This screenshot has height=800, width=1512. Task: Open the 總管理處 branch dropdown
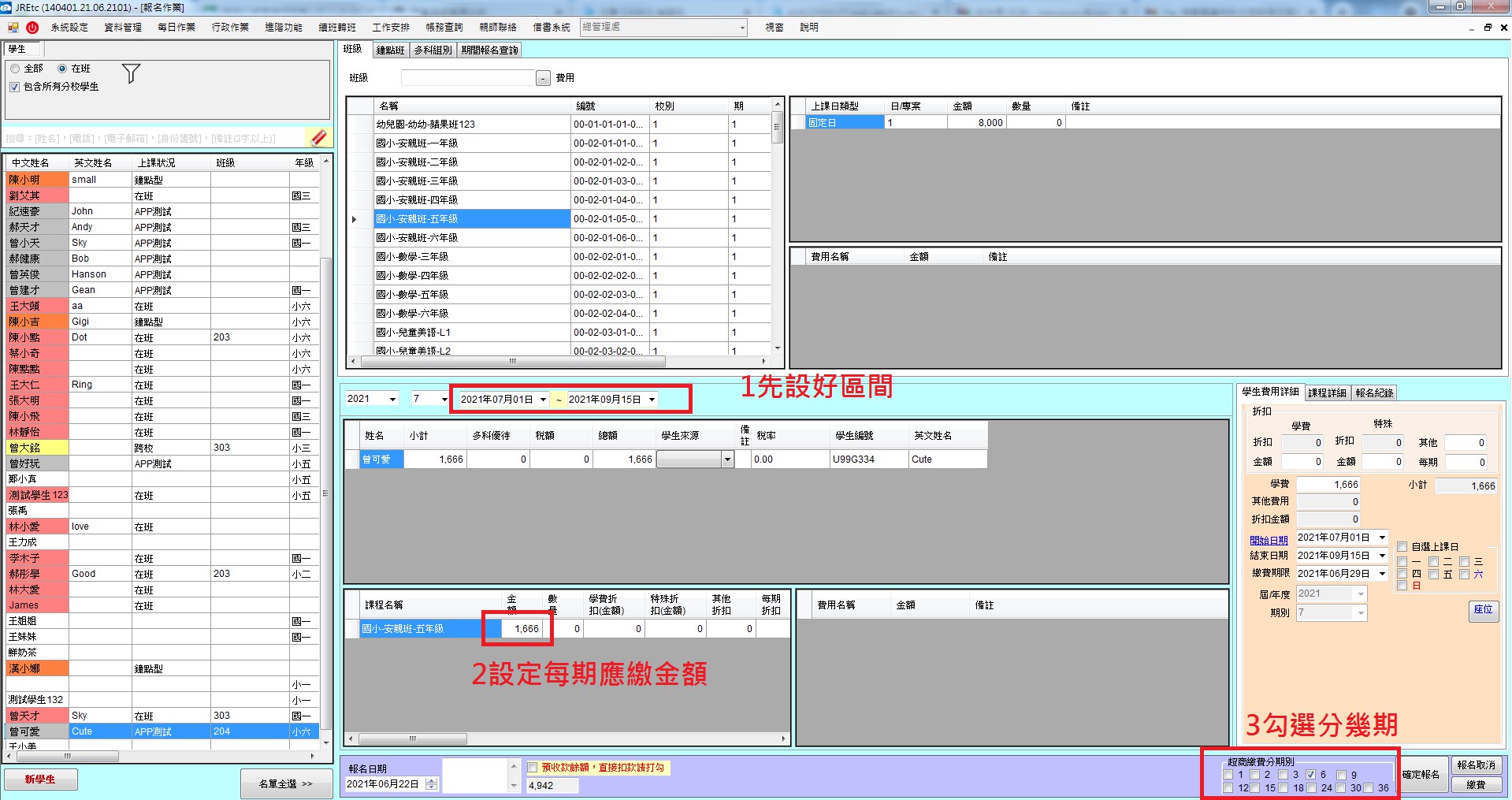(x=742, y=28)
